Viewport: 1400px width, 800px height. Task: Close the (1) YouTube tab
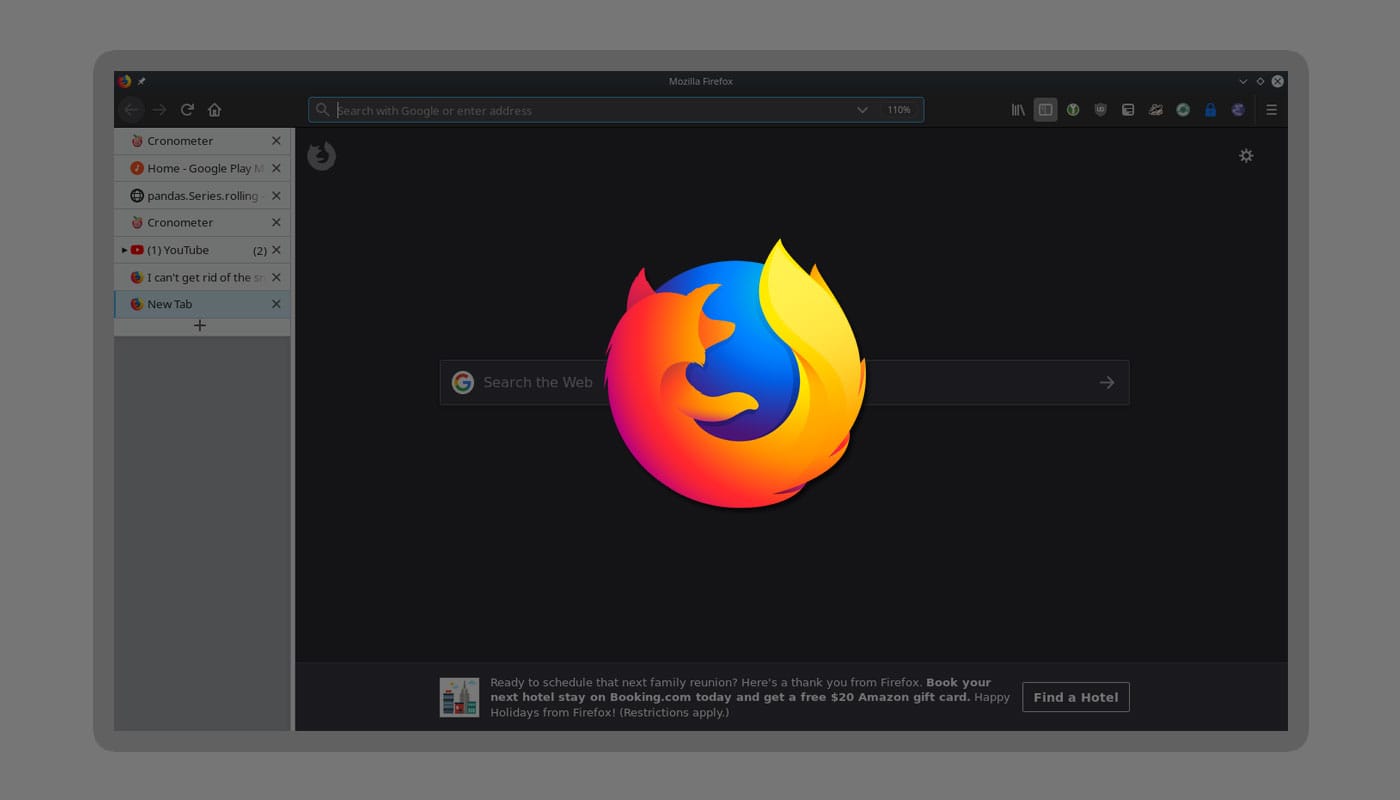click(276, 250)
